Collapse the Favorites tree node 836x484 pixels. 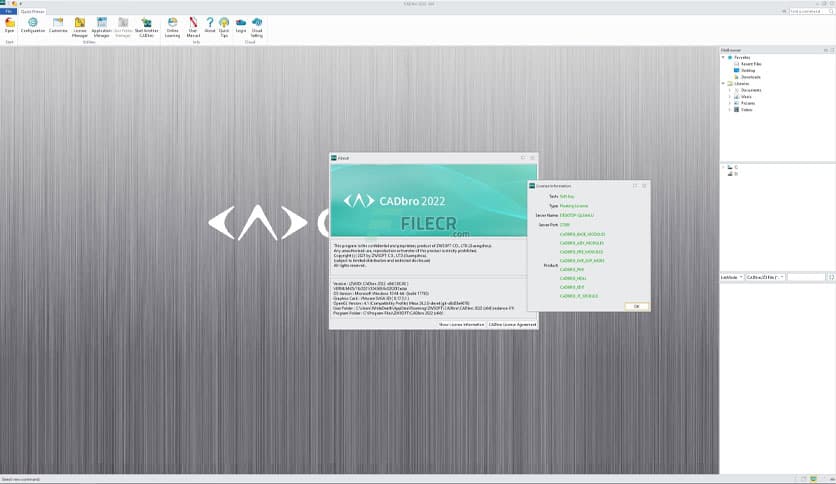pyautogui.click(x=724, y=57)
